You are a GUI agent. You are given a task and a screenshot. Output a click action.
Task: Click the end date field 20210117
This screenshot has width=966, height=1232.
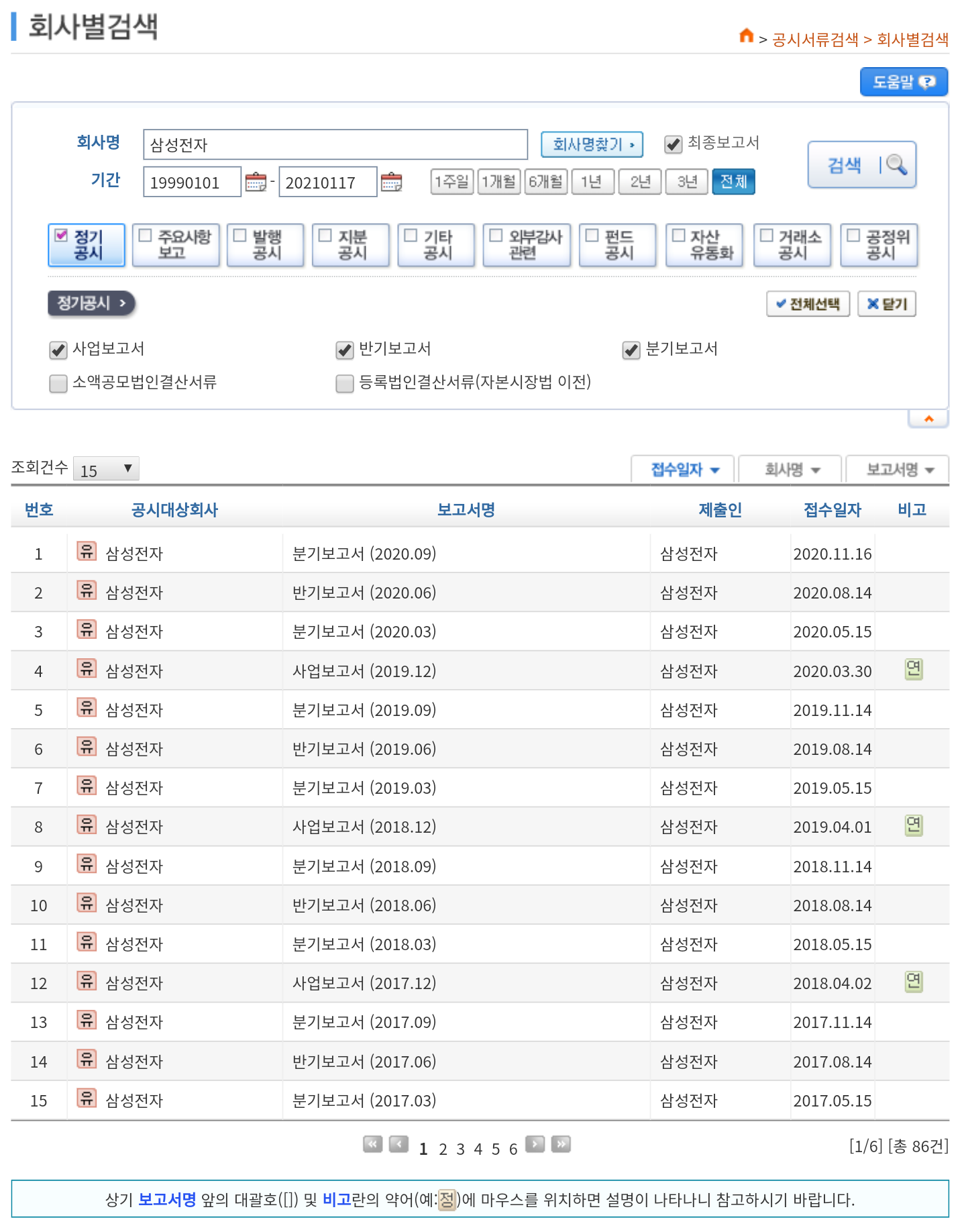pos(328,182)
